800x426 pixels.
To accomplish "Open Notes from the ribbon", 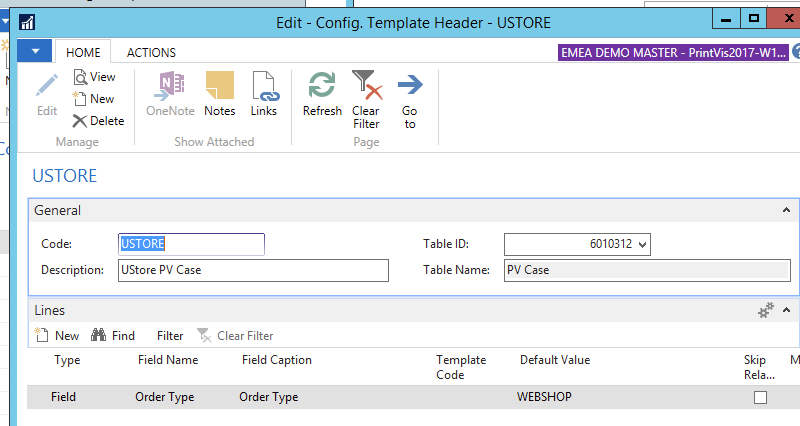I will coord(219,86).
